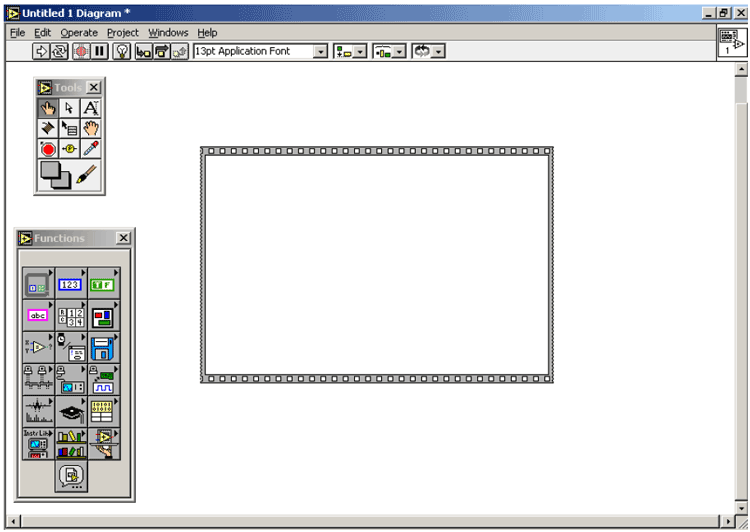Open the Operate menu
The image size is (750, 532).
coord(79,33)
